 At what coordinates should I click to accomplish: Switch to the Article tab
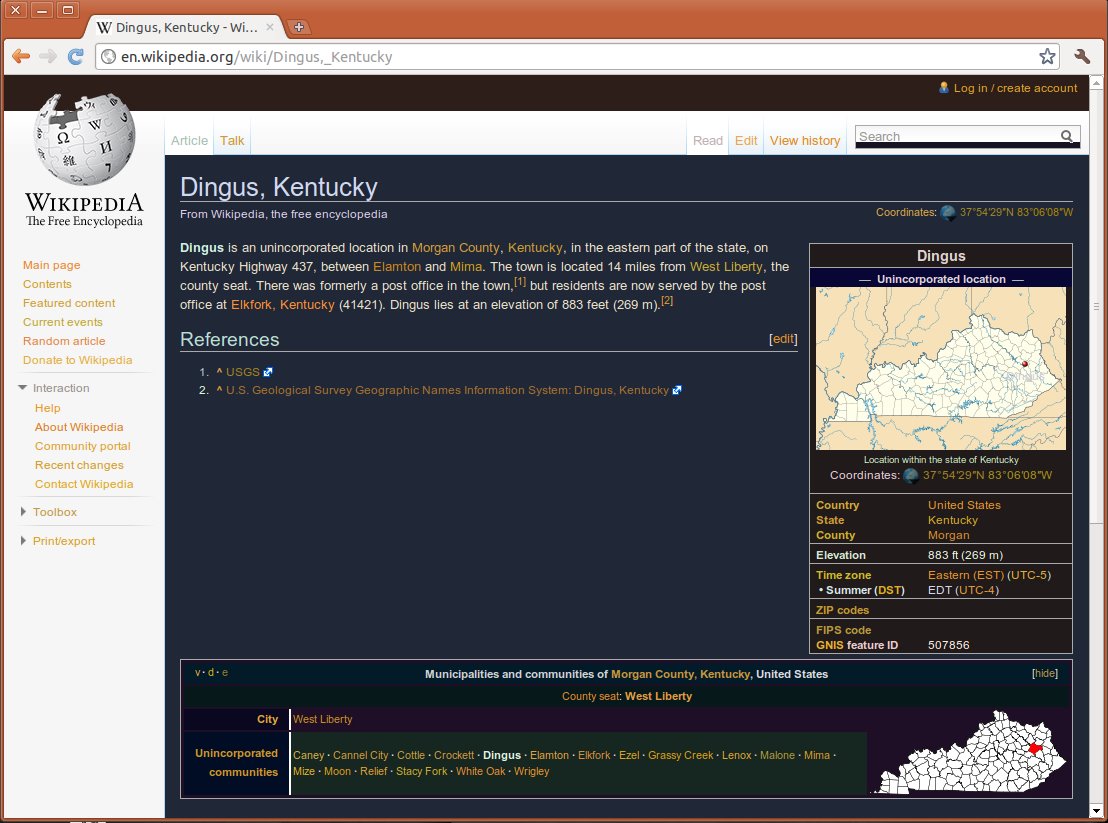[189, 141]
